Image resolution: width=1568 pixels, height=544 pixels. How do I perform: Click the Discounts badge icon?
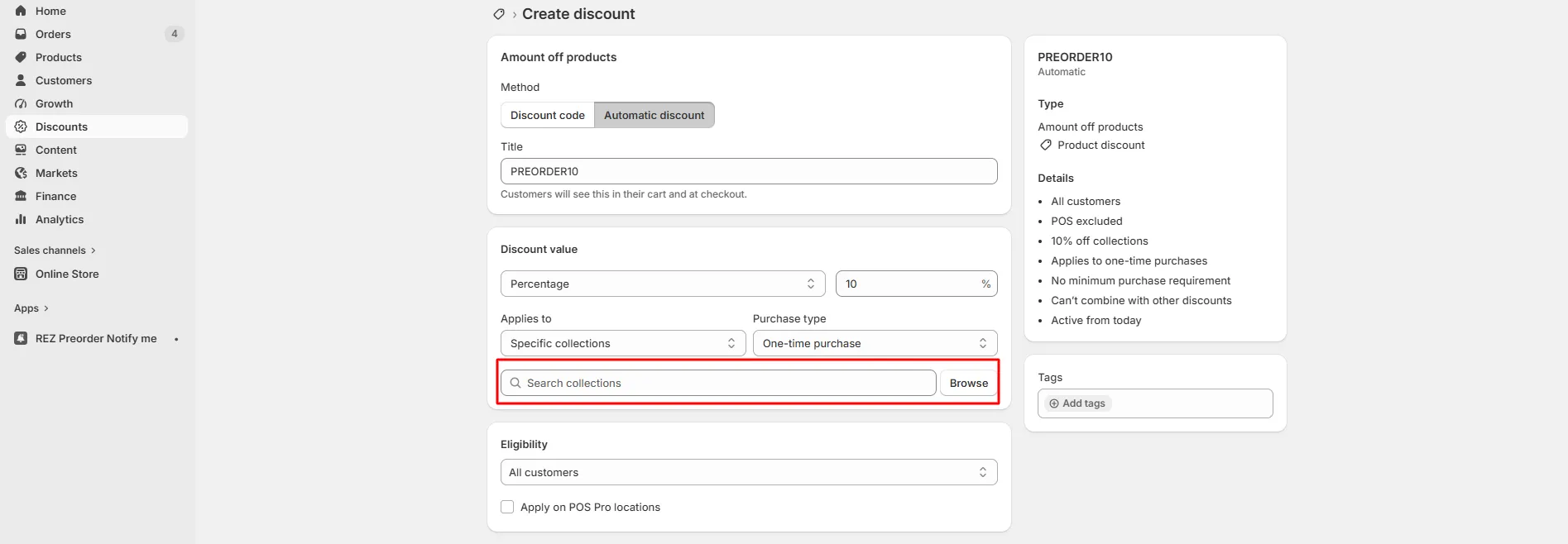21,126
